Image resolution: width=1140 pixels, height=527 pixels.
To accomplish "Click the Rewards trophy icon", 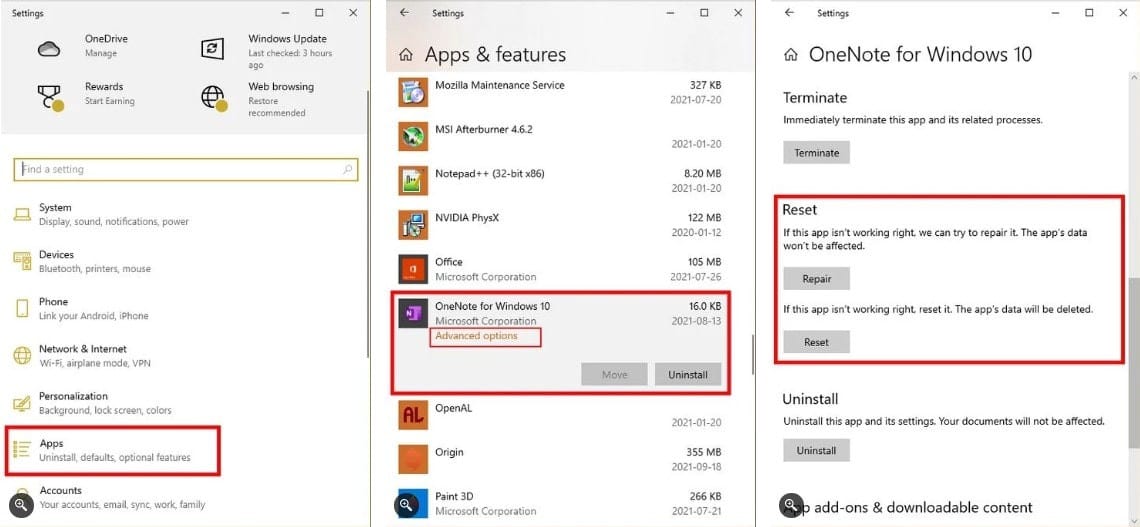I will 49,97.
